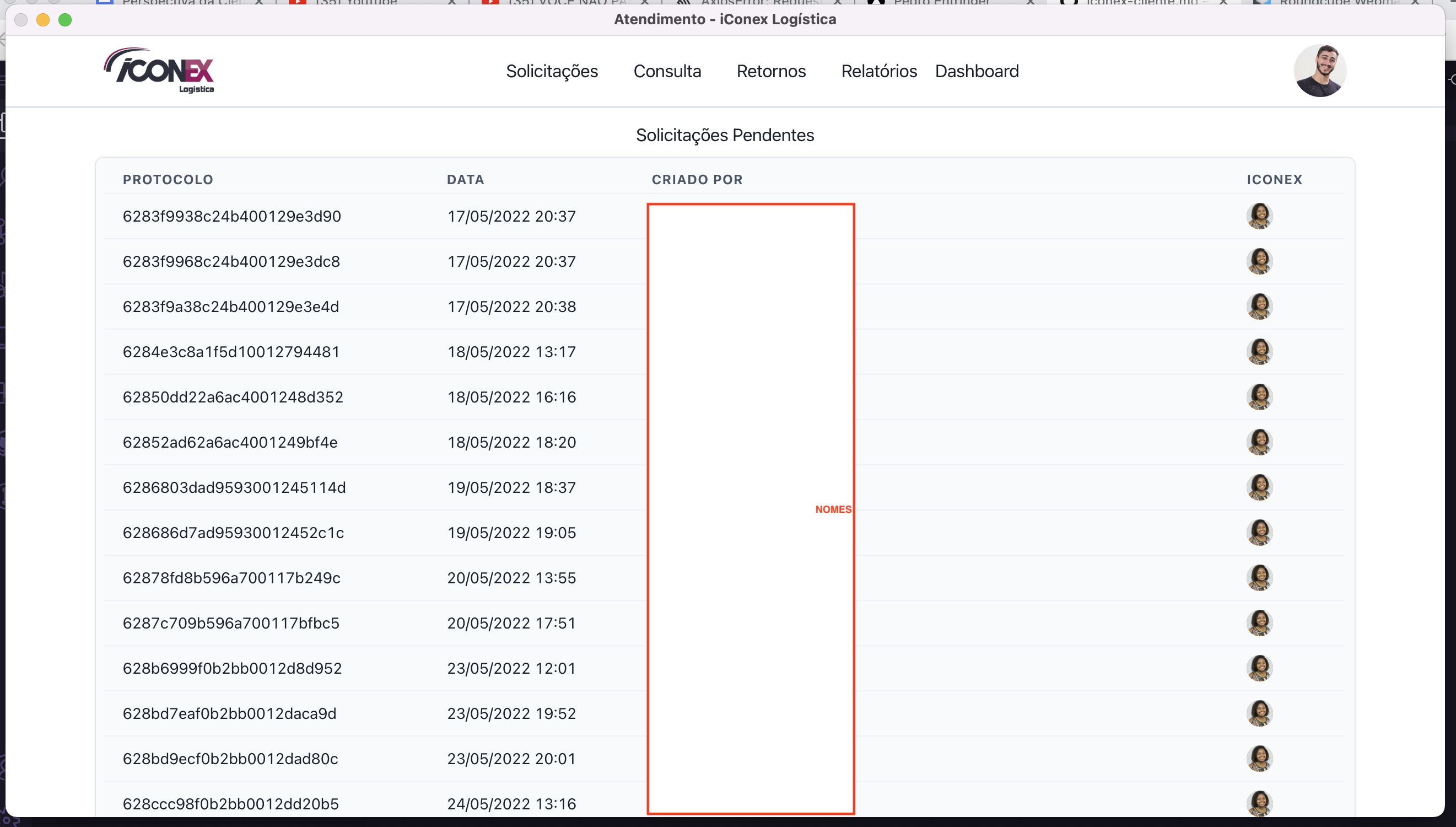Click the date 24/05/2022 13:16
Image resolution: width=1456 pixels, height=827 pixels.
(x=511, y=804)
